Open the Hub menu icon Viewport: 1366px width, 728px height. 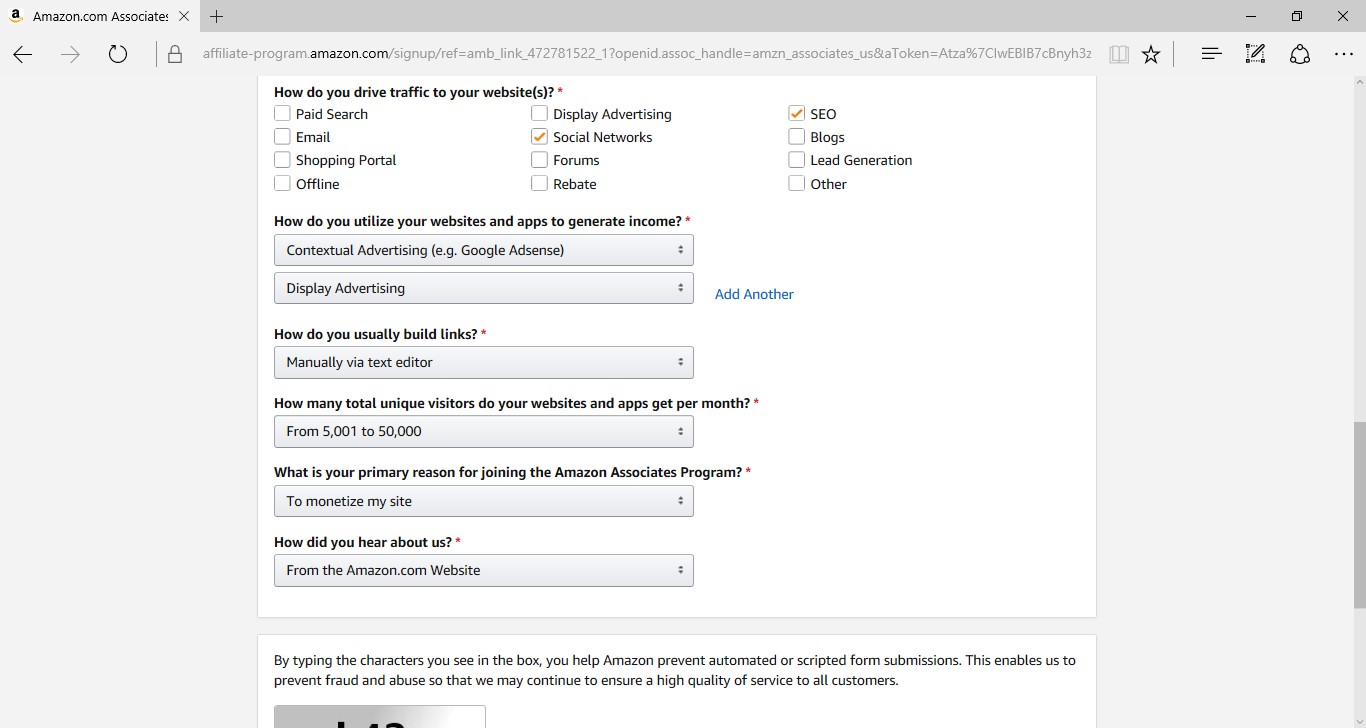point(1212,54)
